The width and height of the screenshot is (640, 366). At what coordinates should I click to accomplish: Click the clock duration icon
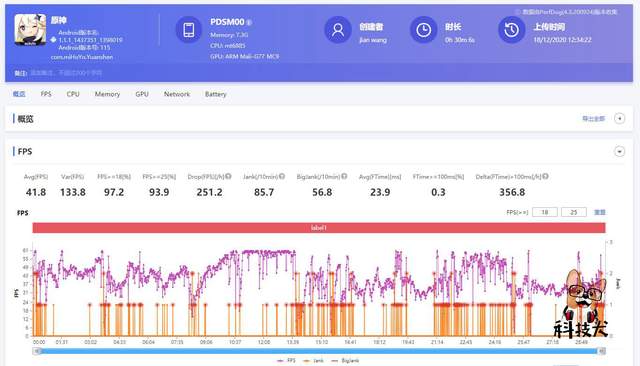[423, 30]
